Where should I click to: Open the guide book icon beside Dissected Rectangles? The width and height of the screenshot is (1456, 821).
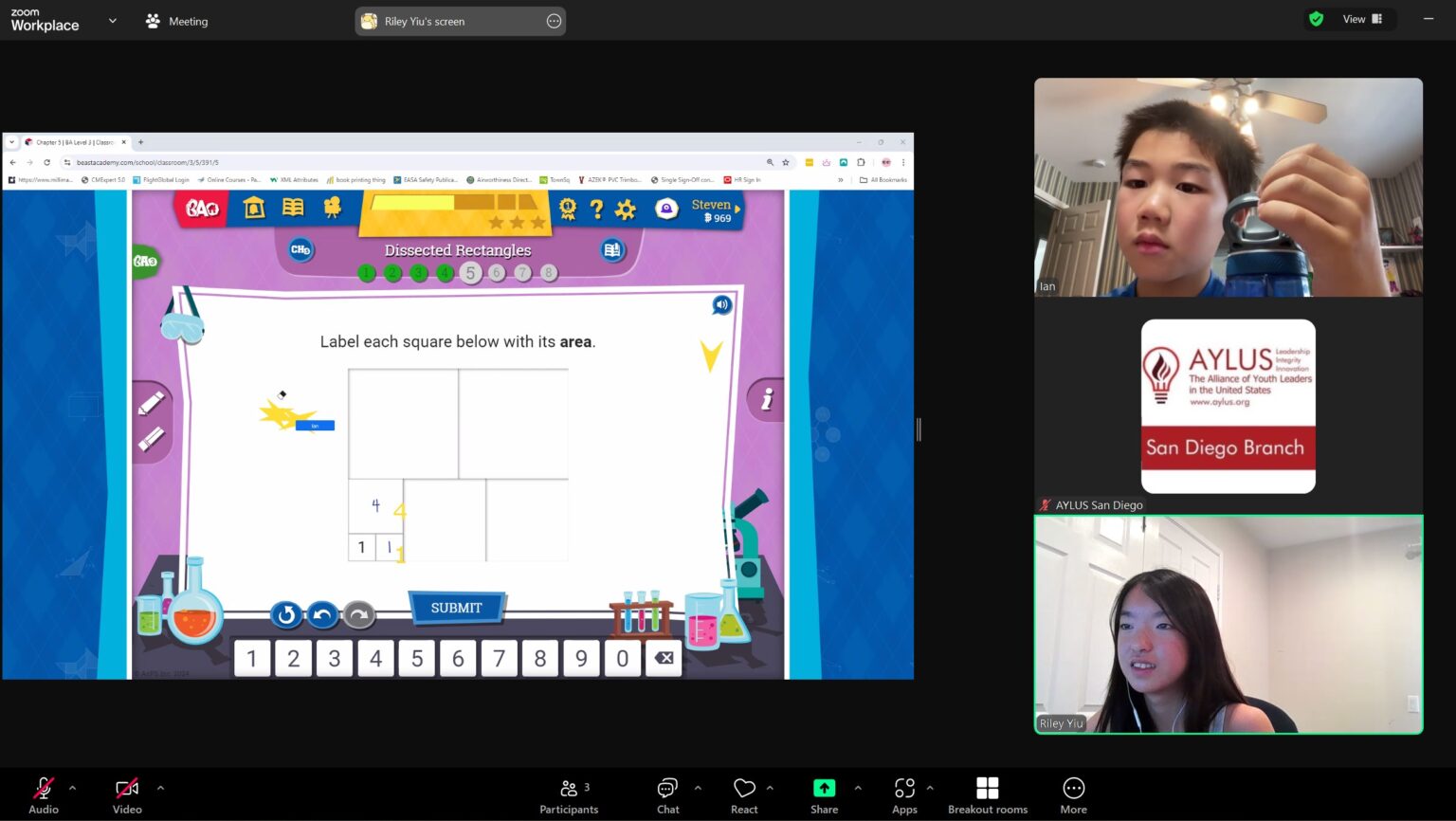click(612, 250)
